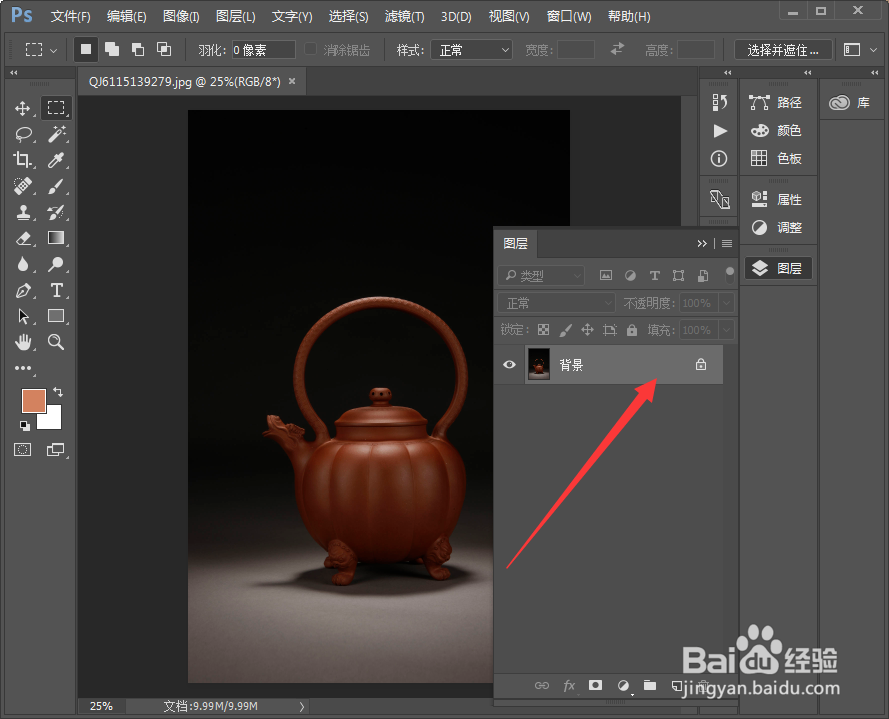Choose Subtract from Selection mode
Screen dimensions: 889x719
pos(138,49)
